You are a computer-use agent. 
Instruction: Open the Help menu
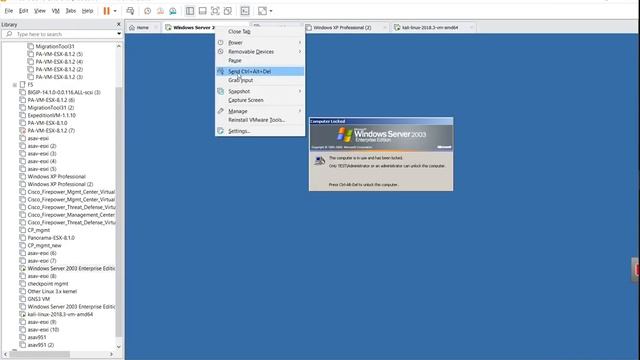click(x=87, y=11)
